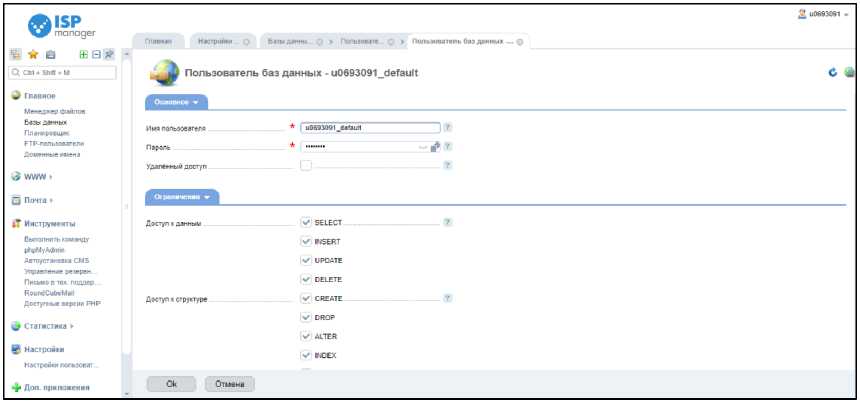Switch to the Настройки tab
This screenshot has width=860, height=403.
click(x=218, y=42)
